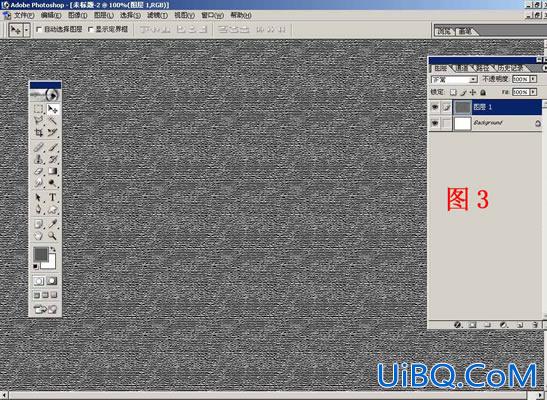Viewport: 547px width, 400px height.
Task: Enable 显示定界框 checkbox
Action: point(91,30)
